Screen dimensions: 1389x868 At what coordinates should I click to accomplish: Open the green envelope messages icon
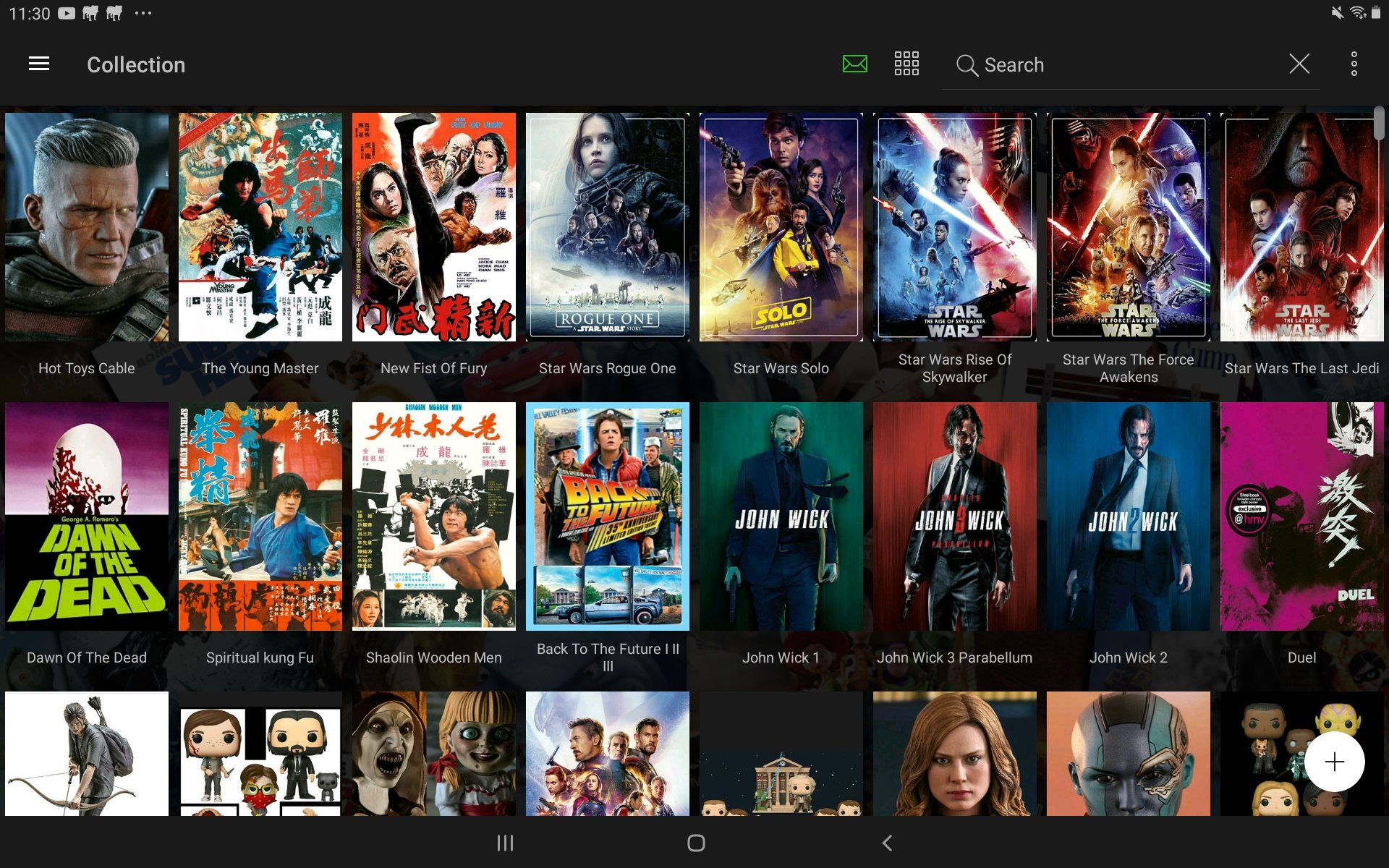pyautogui.click(x=855, y=64)
